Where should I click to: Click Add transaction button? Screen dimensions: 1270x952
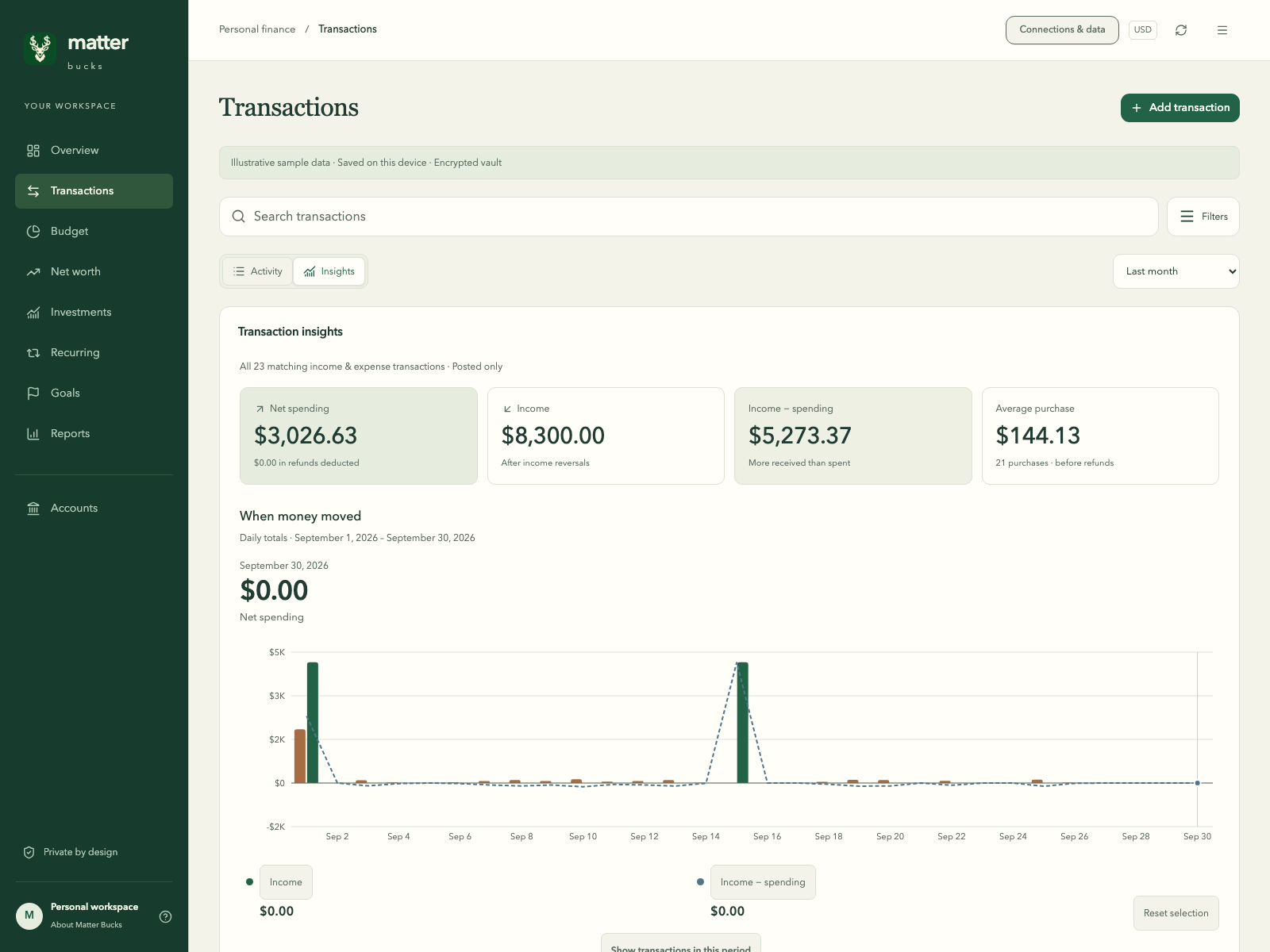(x=1180, y=108)
